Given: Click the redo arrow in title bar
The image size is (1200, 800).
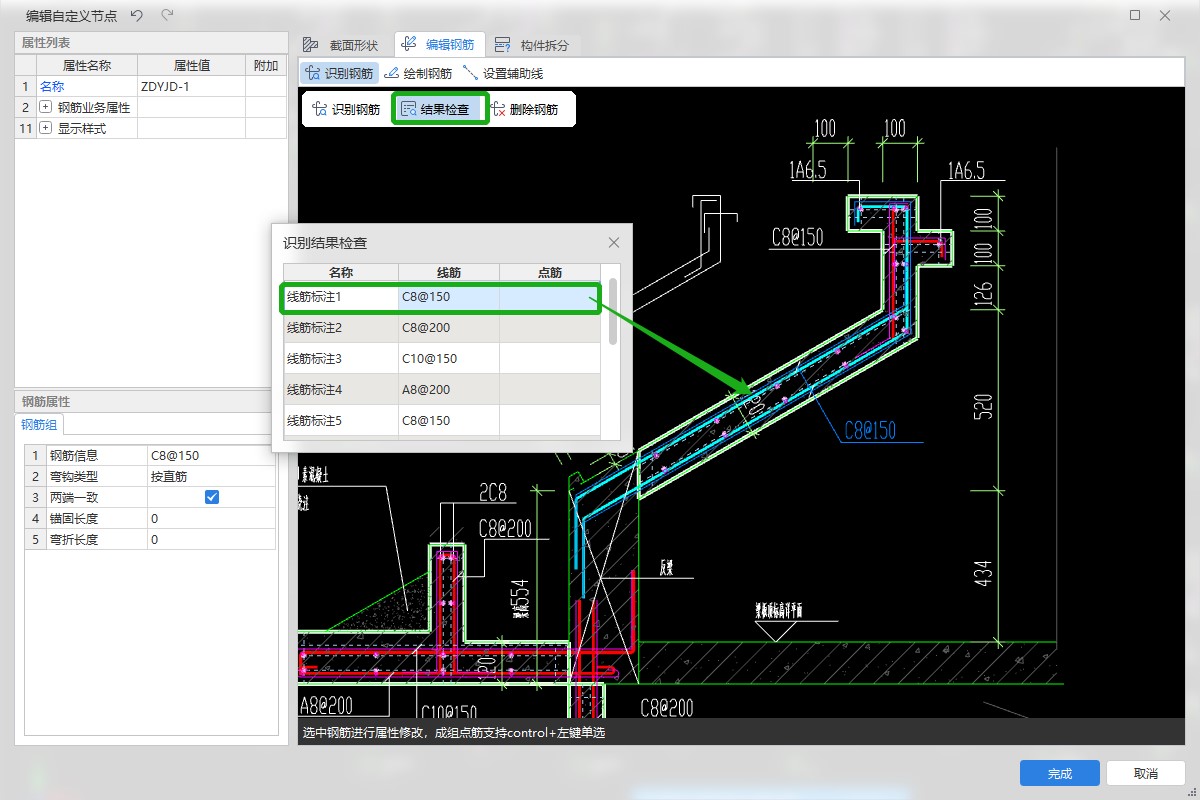Looking at the screenshot, I should (x=167, y=15).
